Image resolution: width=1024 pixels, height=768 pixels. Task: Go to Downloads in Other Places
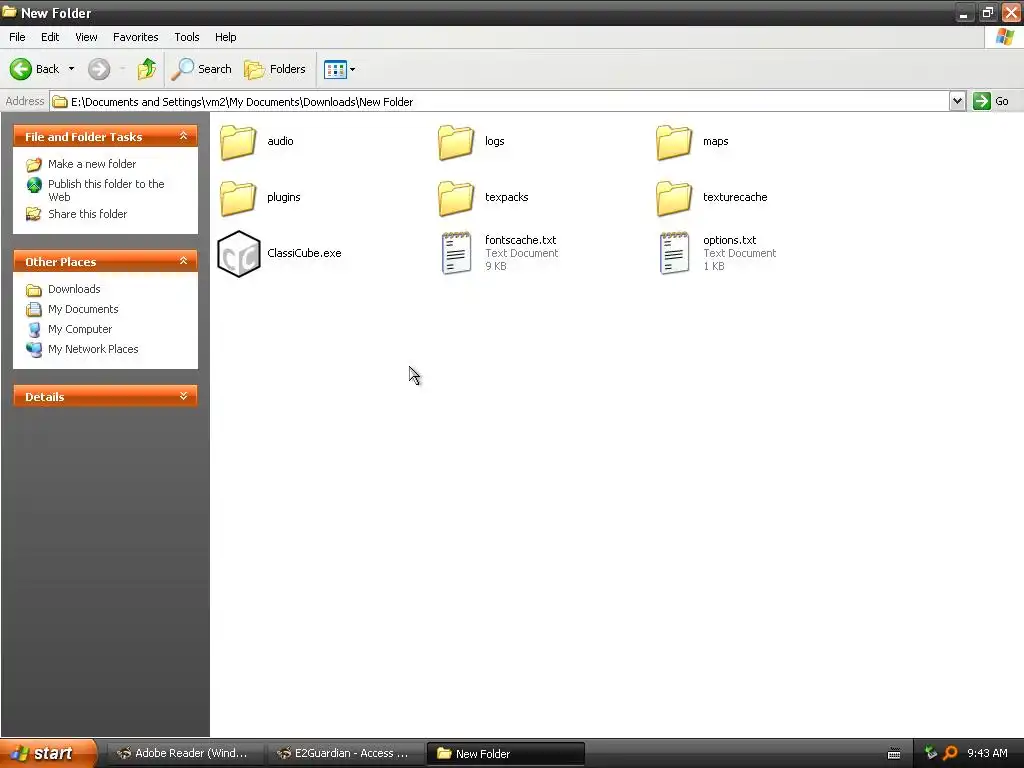click(x=74, y=289)
